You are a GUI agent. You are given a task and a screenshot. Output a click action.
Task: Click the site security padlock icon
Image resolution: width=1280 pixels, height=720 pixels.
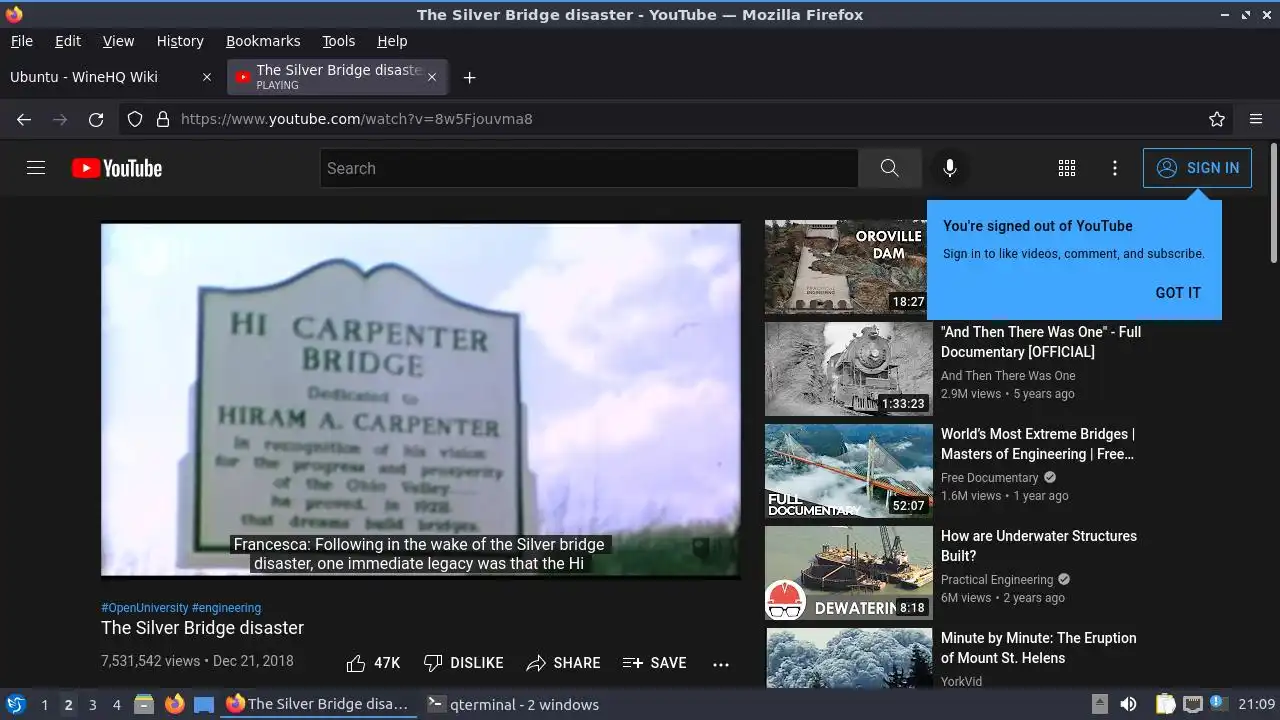163,119
